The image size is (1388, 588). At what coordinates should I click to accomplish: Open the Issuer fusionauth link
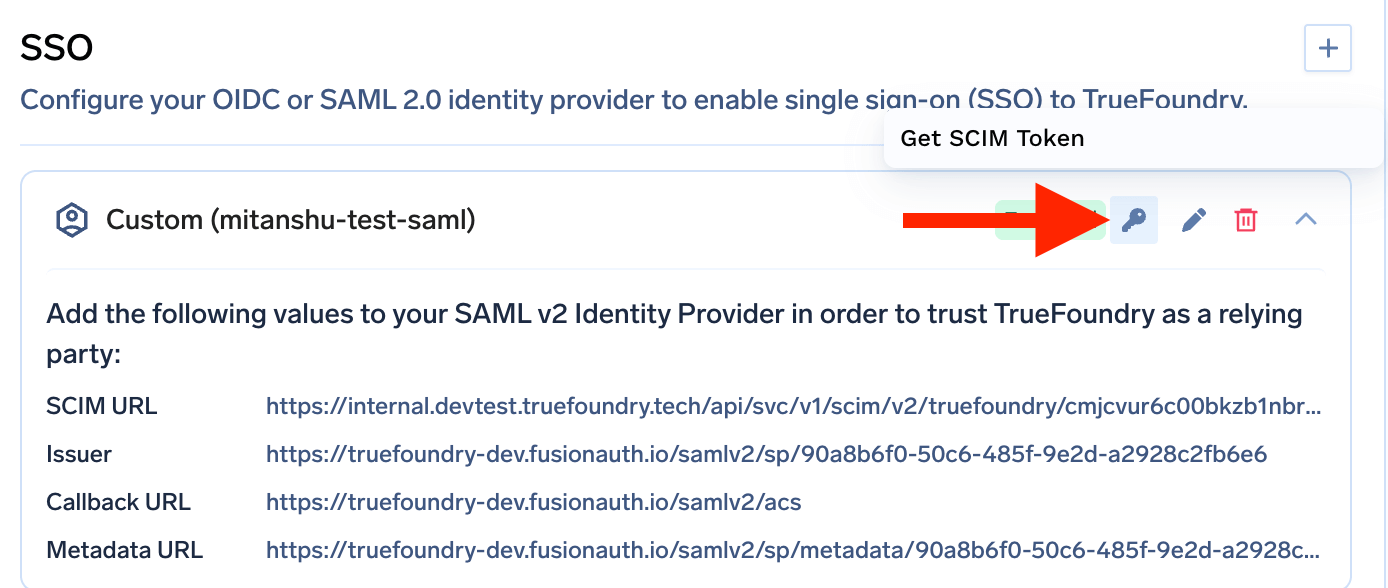[765, 454]
